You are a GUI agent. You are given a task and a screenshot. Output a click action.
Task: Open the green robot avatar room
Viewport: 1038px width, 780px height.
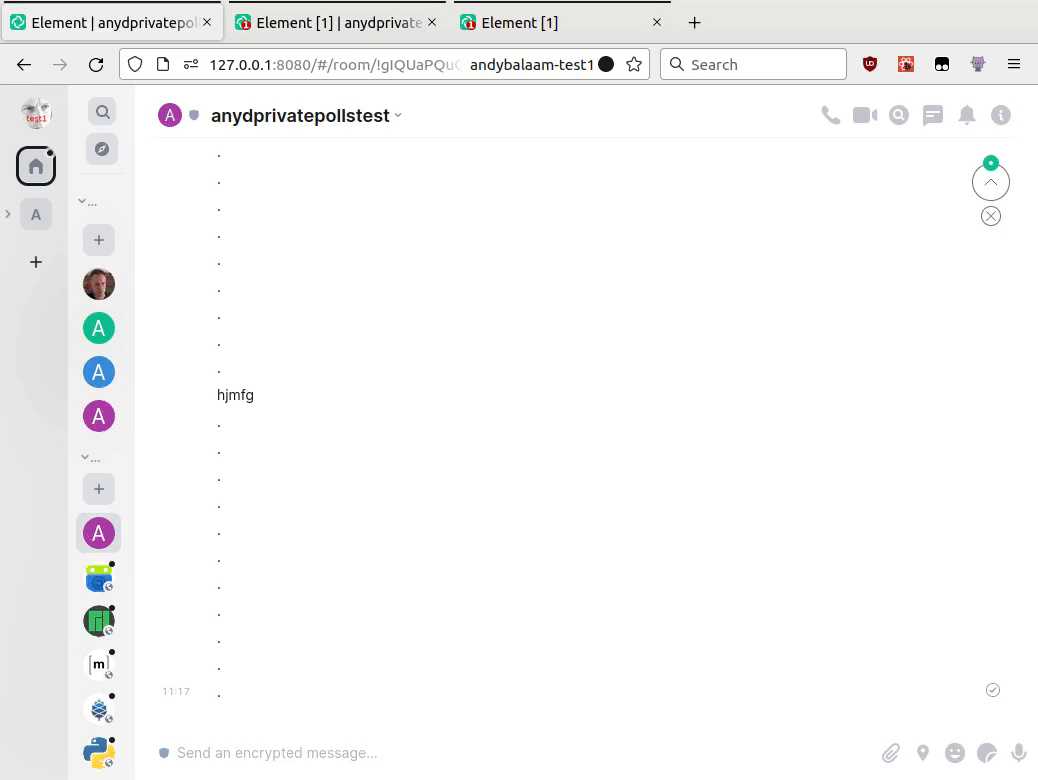pos(99,577)
